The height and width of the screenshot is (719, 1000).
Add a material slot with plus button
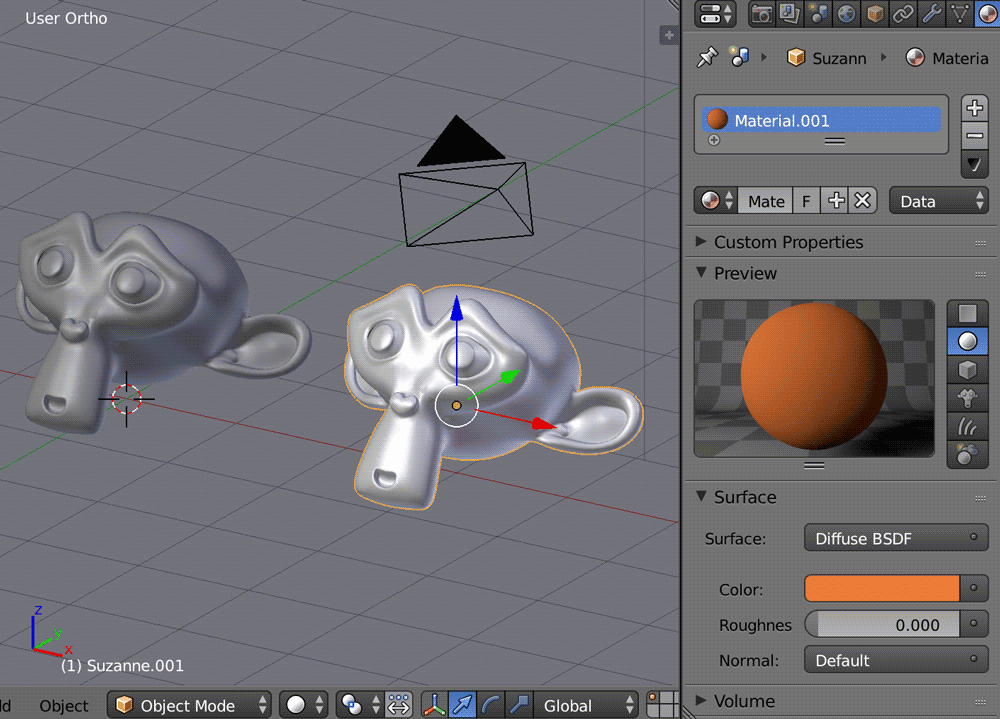974,108
